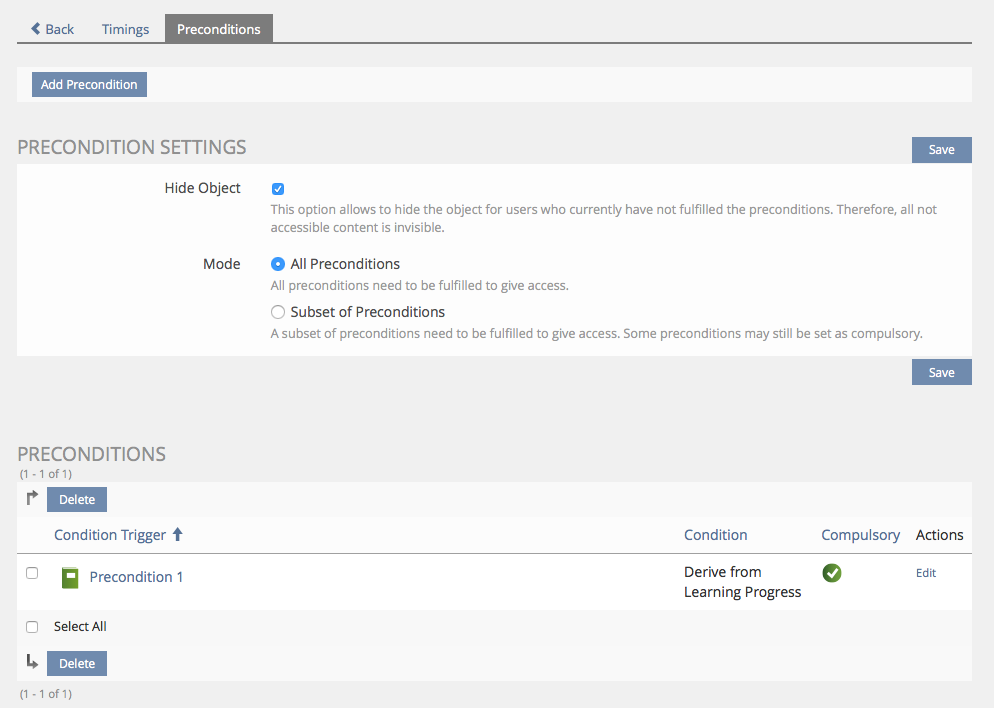Image resolution: width=994 pixels, height=708 pixels.
Task: Click the Back chevron arrow icon
Action: pos(36,29)
